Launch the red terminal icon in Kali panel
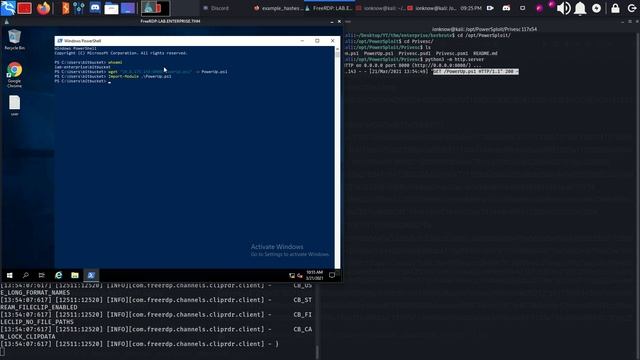Viewport: 640px width, 360px height. pyautogui.click(x=24, y=8)
